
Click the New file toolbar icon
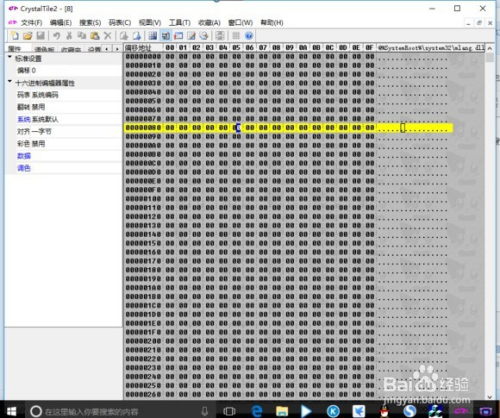[x=15, y=35]
